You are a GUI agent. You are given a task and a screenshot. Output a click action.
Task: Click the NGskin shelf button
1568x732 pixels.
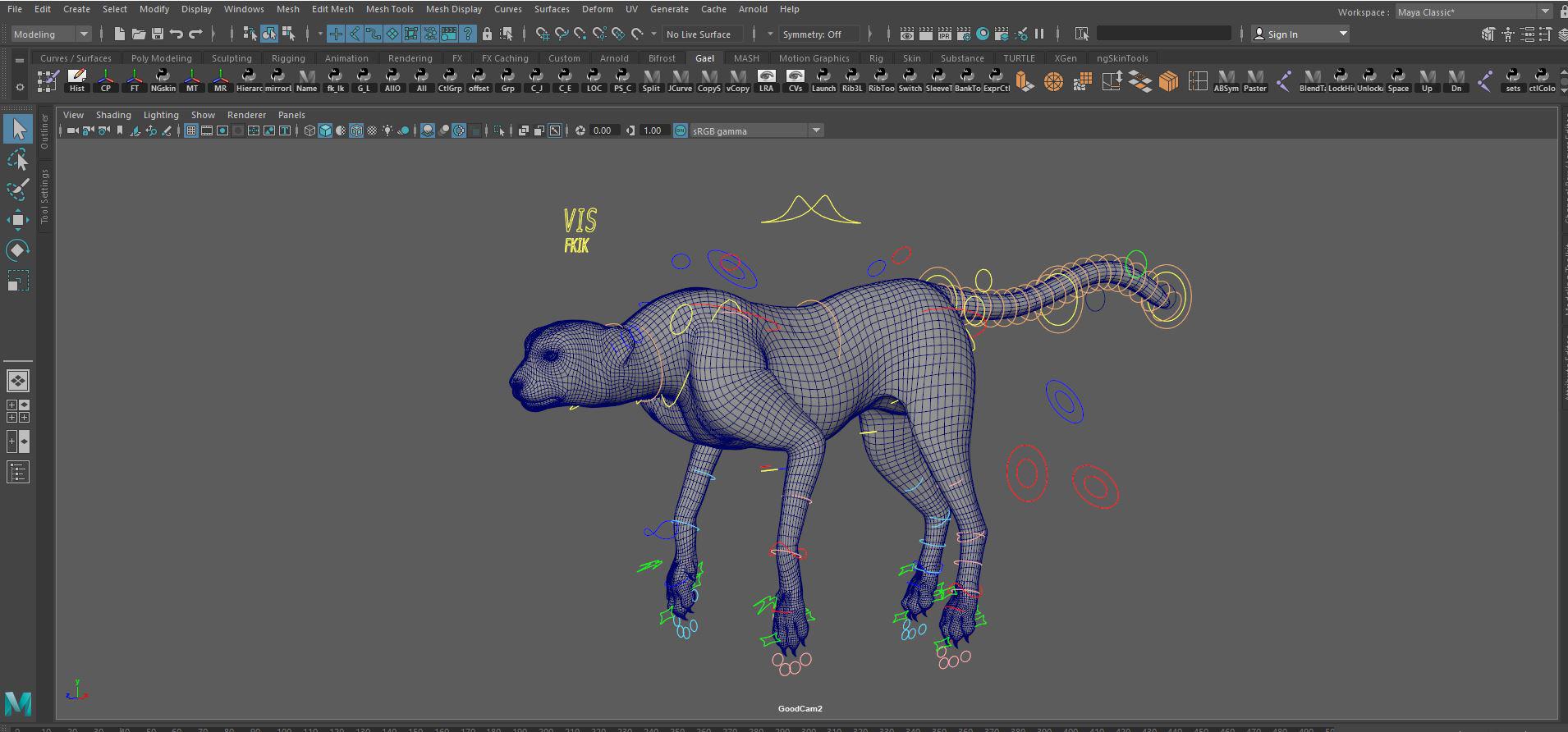[163, 81]
